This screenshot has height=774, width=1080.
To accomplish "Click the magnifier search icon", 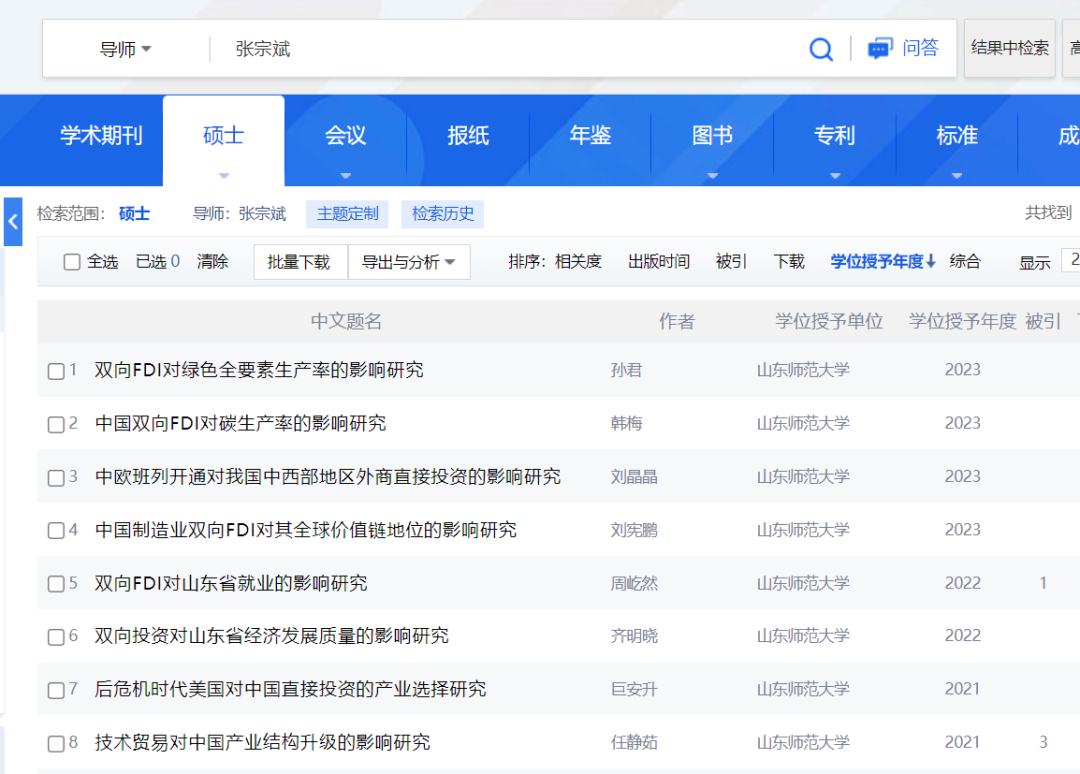I will tap(820, 49).
